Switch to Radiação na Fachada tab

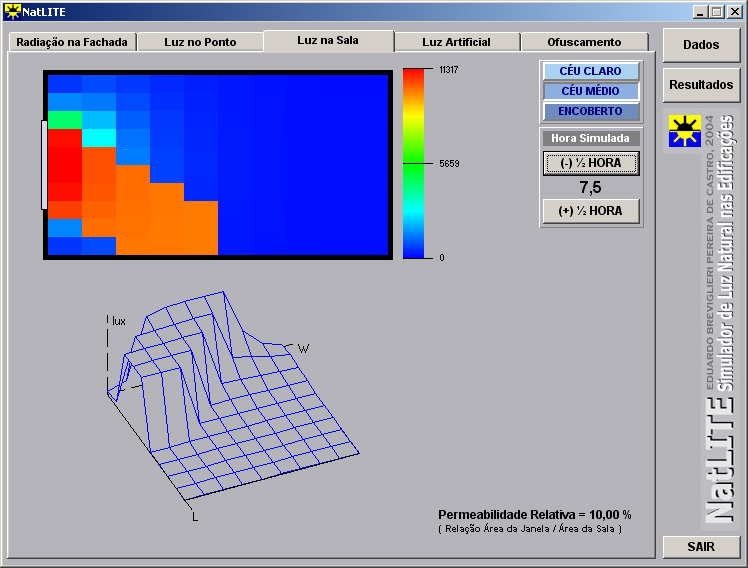pos(72,42)
